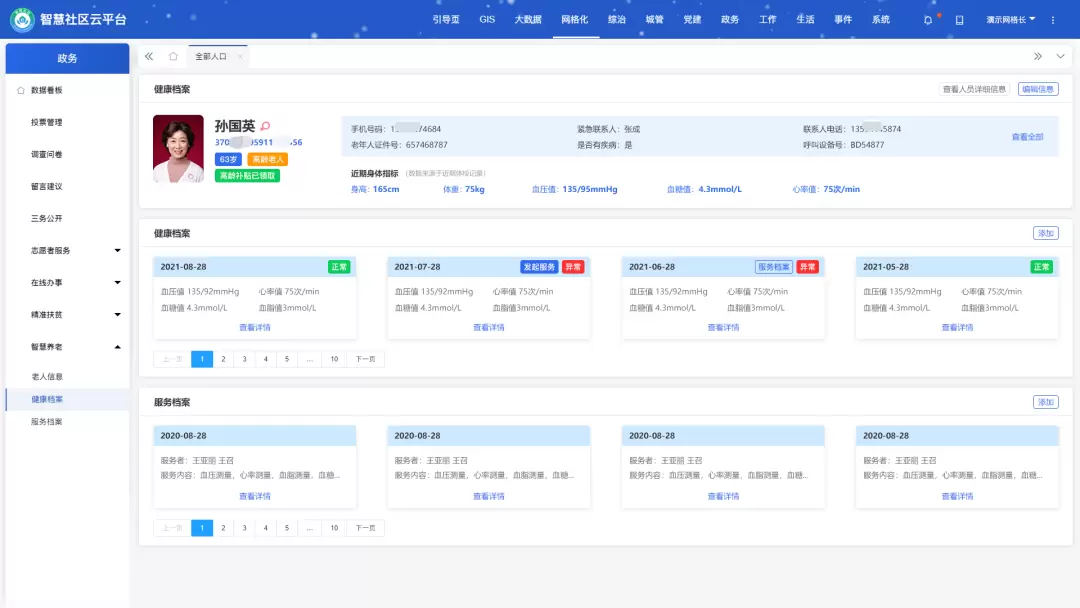Open GIS in top navigation

(487, 20)
